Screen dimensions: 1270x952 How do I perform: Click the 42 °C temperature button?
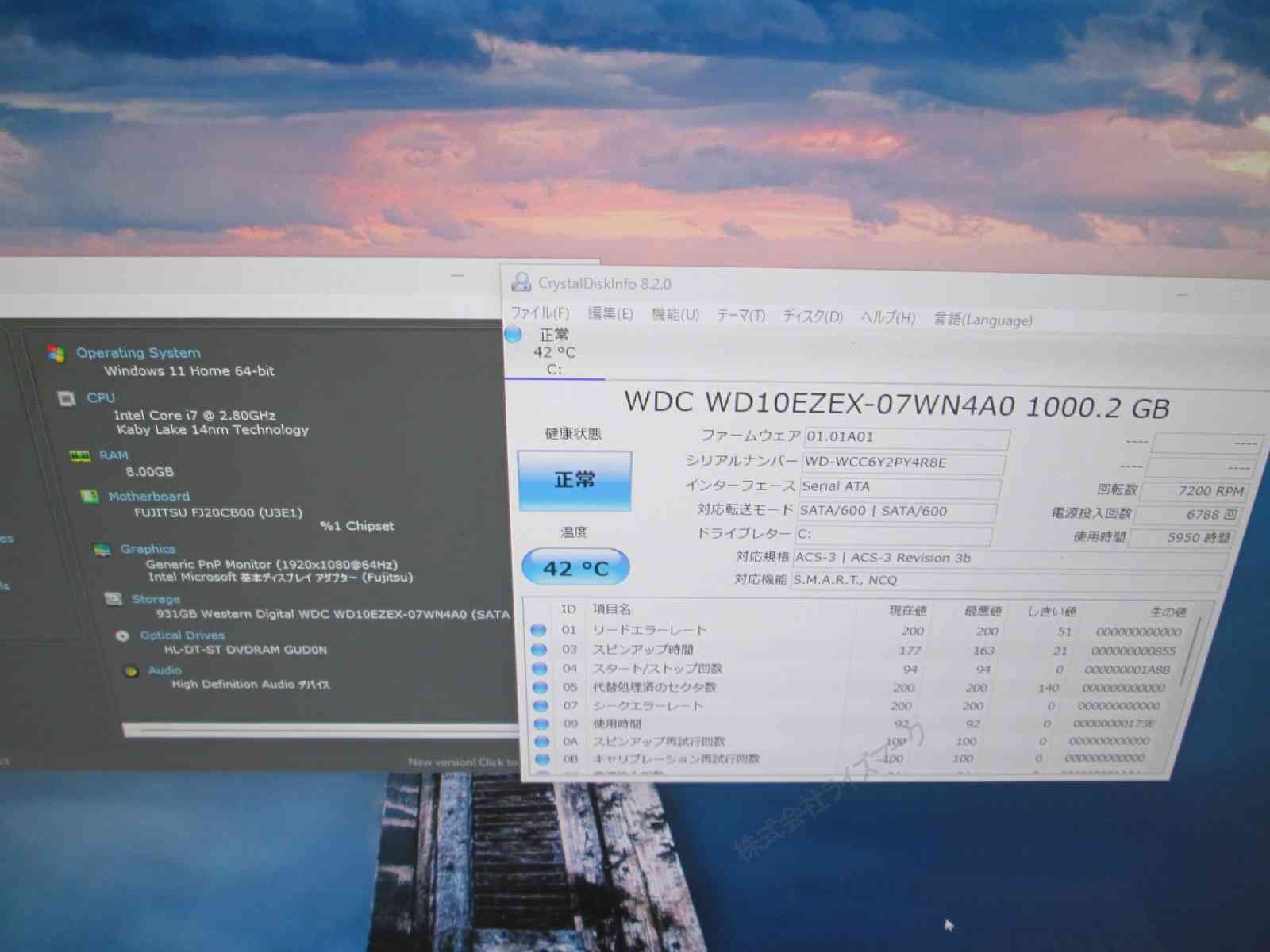click(x=575, y=568)
